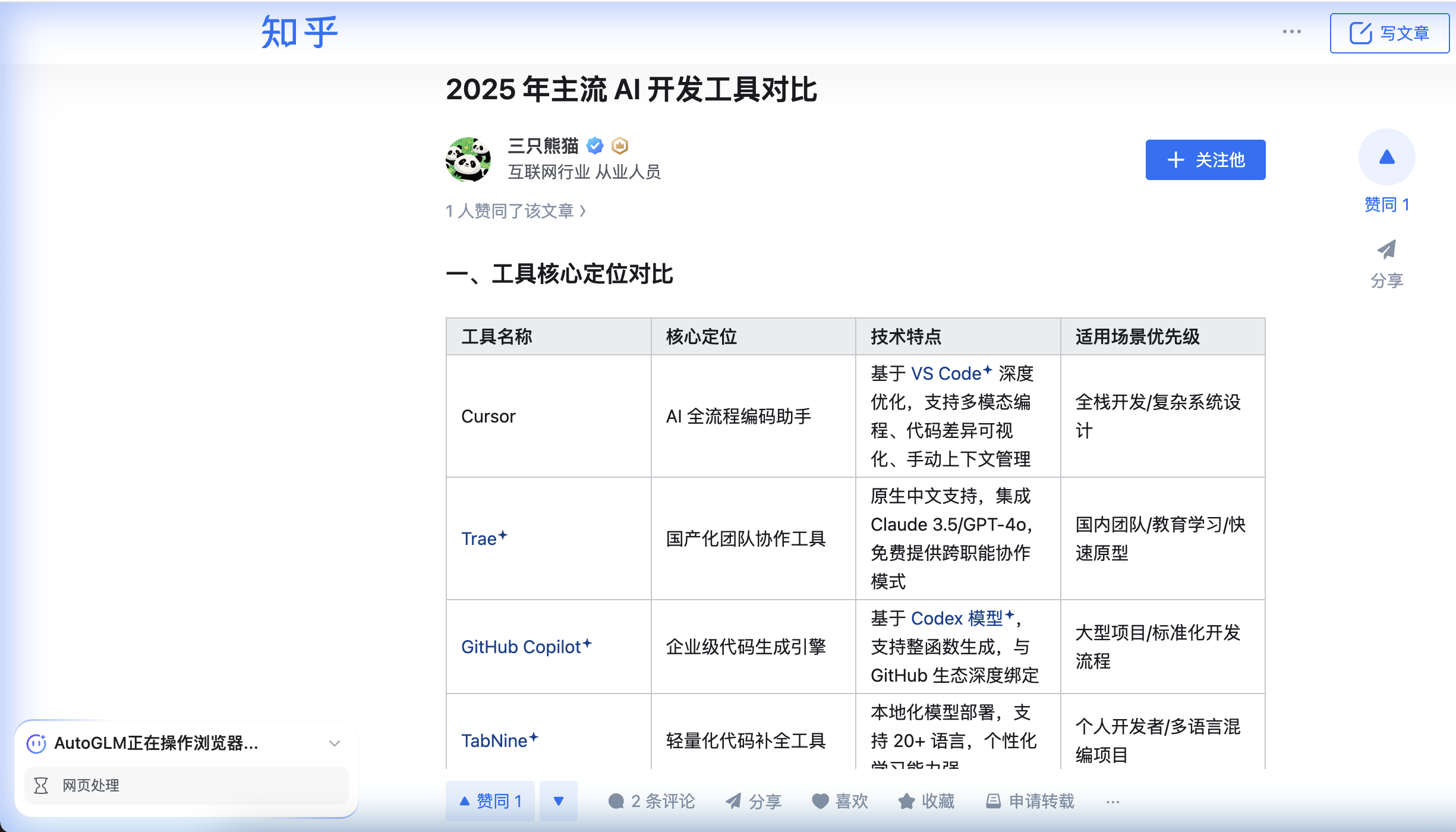The height and width of the screenshot is (832, 1456).
Task: Select the 网页处理 status row
Action: pyautogui.click(x=187, y=786)
